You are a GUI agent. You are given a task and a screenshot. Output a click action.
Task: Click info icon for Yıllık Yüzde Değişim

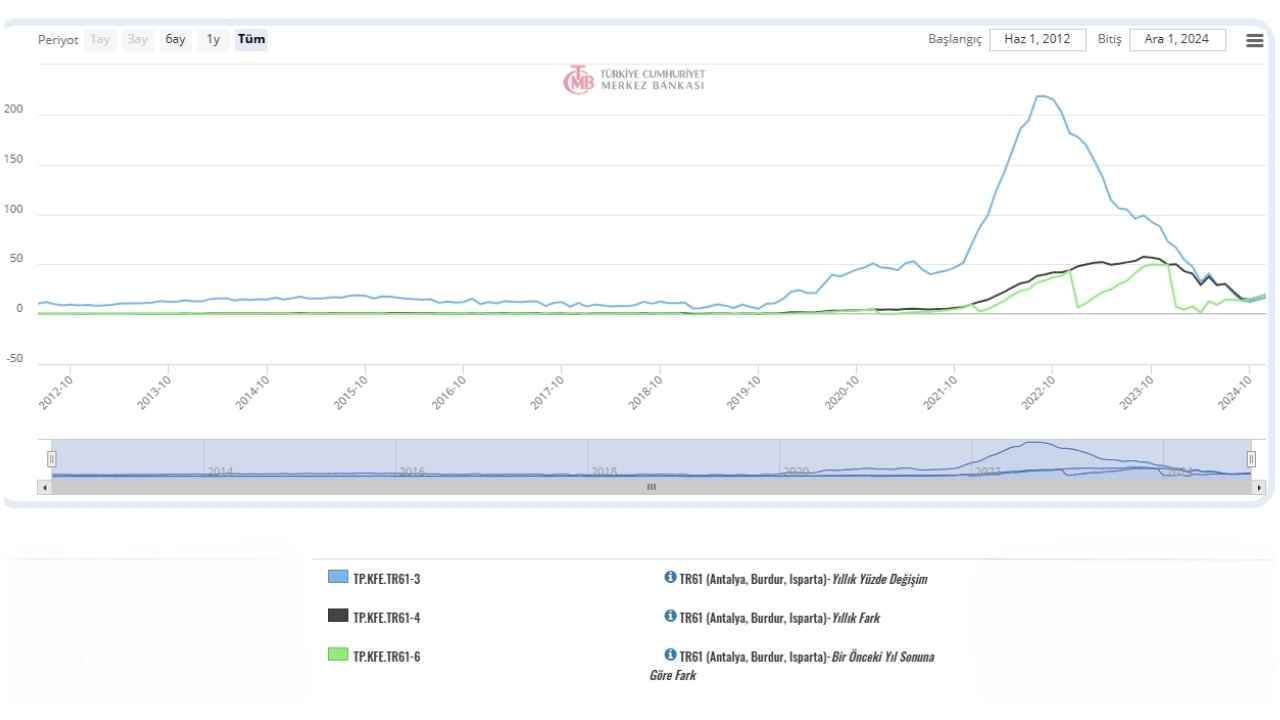coord(670,577)
